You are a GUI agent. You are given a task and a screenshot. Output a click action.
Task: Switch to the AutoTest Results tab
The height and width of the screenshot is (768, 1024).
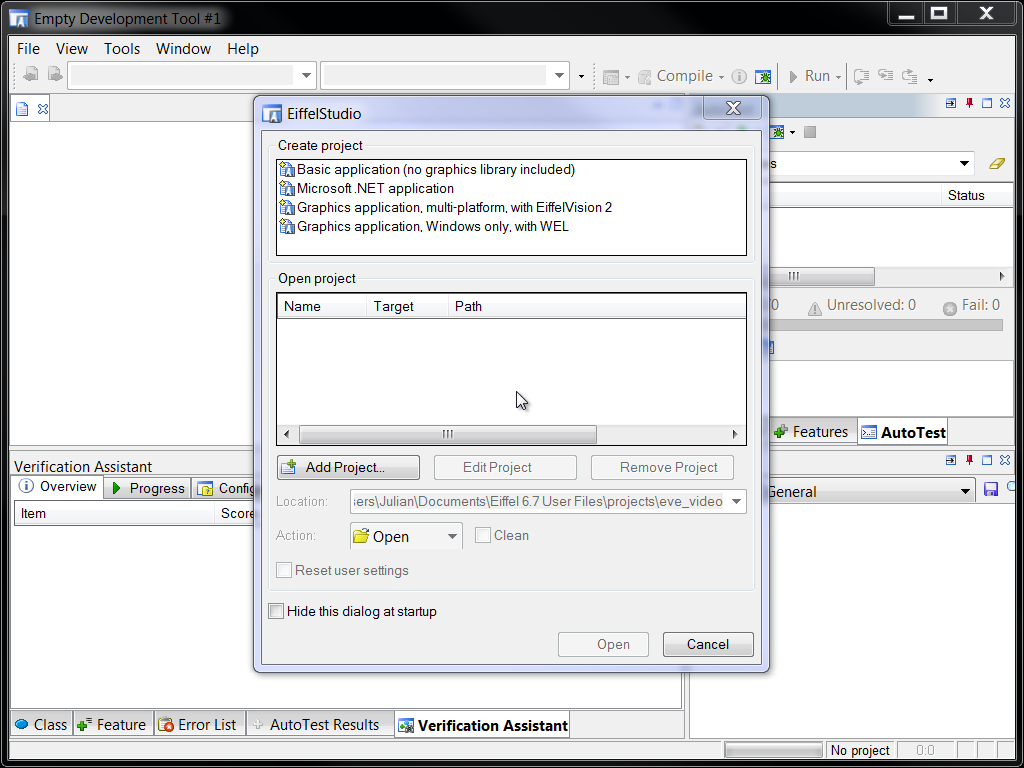(x=321, y=725)
